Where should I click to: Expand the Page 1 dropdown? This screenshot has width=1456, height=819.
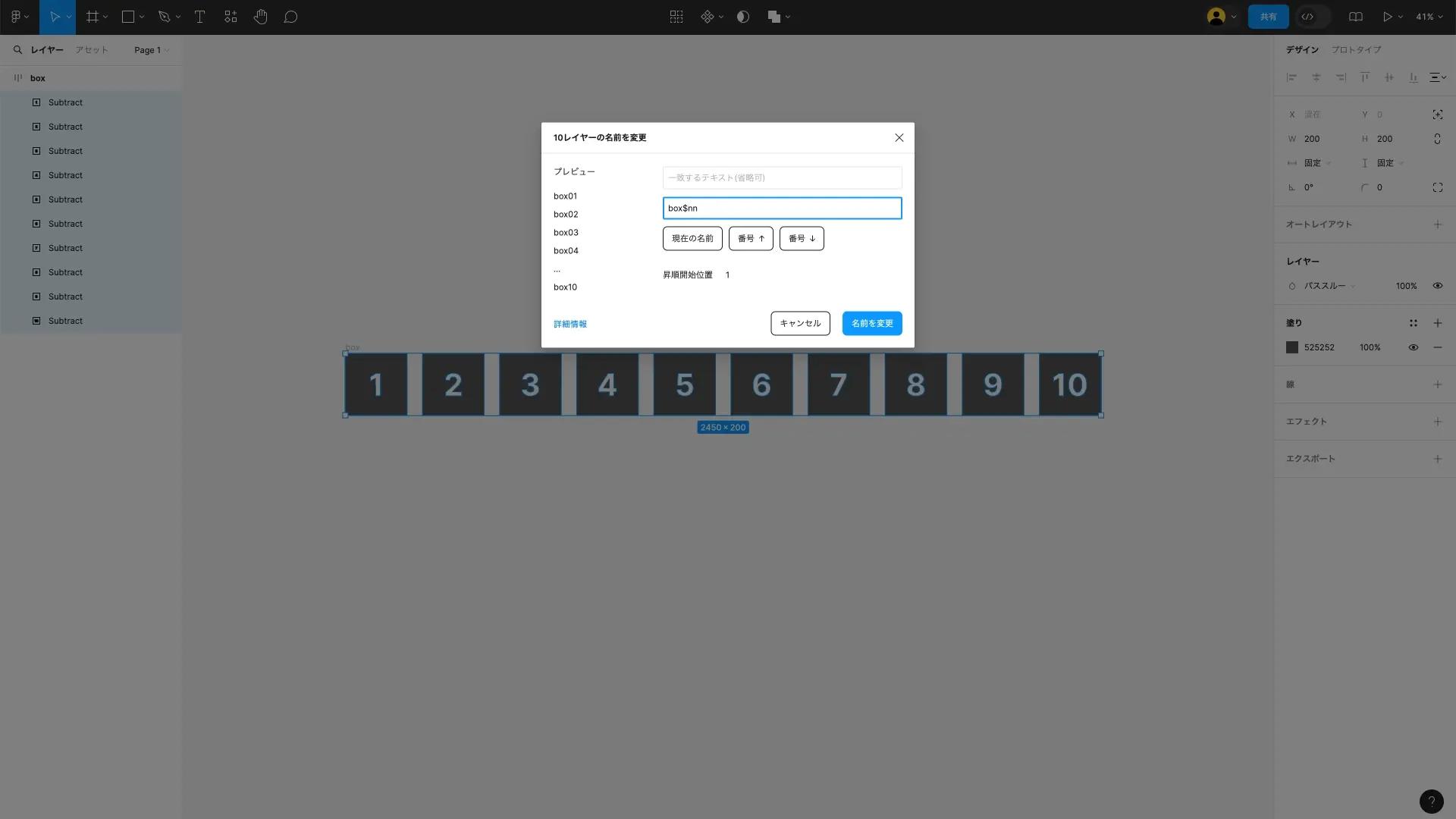click(152, 50)
